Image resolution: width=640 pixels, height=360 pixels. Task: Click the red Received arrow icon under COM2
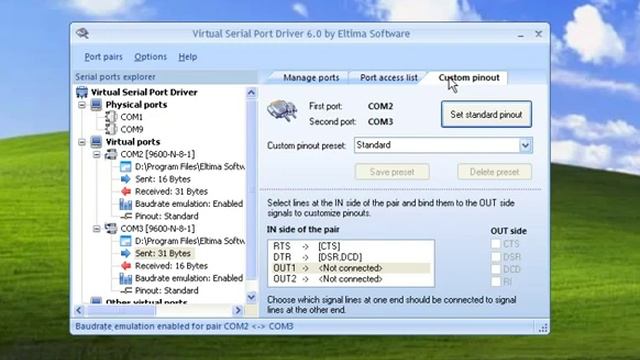(x=126, y=191)
